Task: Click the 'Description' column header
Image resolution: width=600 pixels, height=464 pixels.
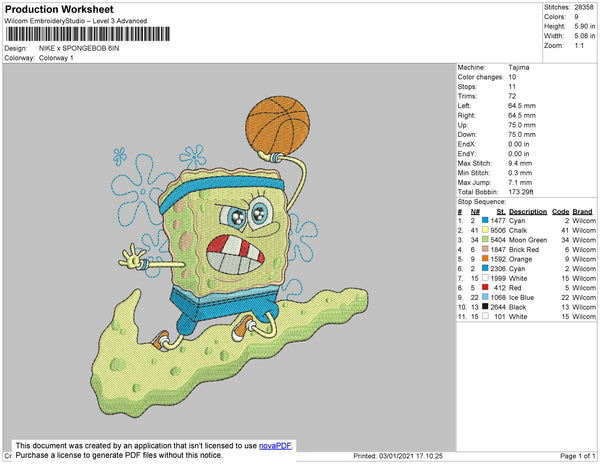Action: coord(528,211)
